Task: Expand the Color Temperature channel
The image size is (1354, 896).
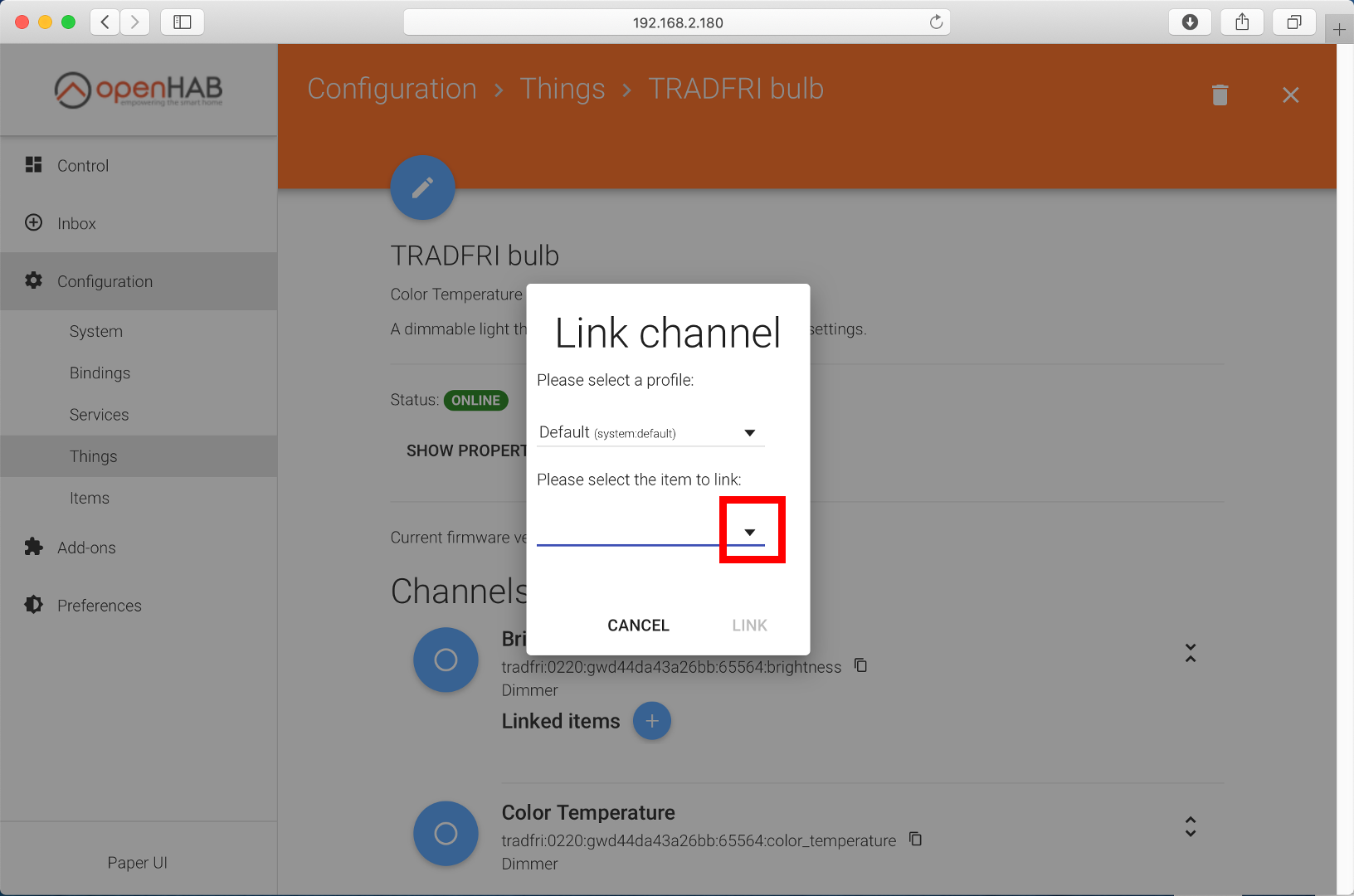Action: [1191, 826]
